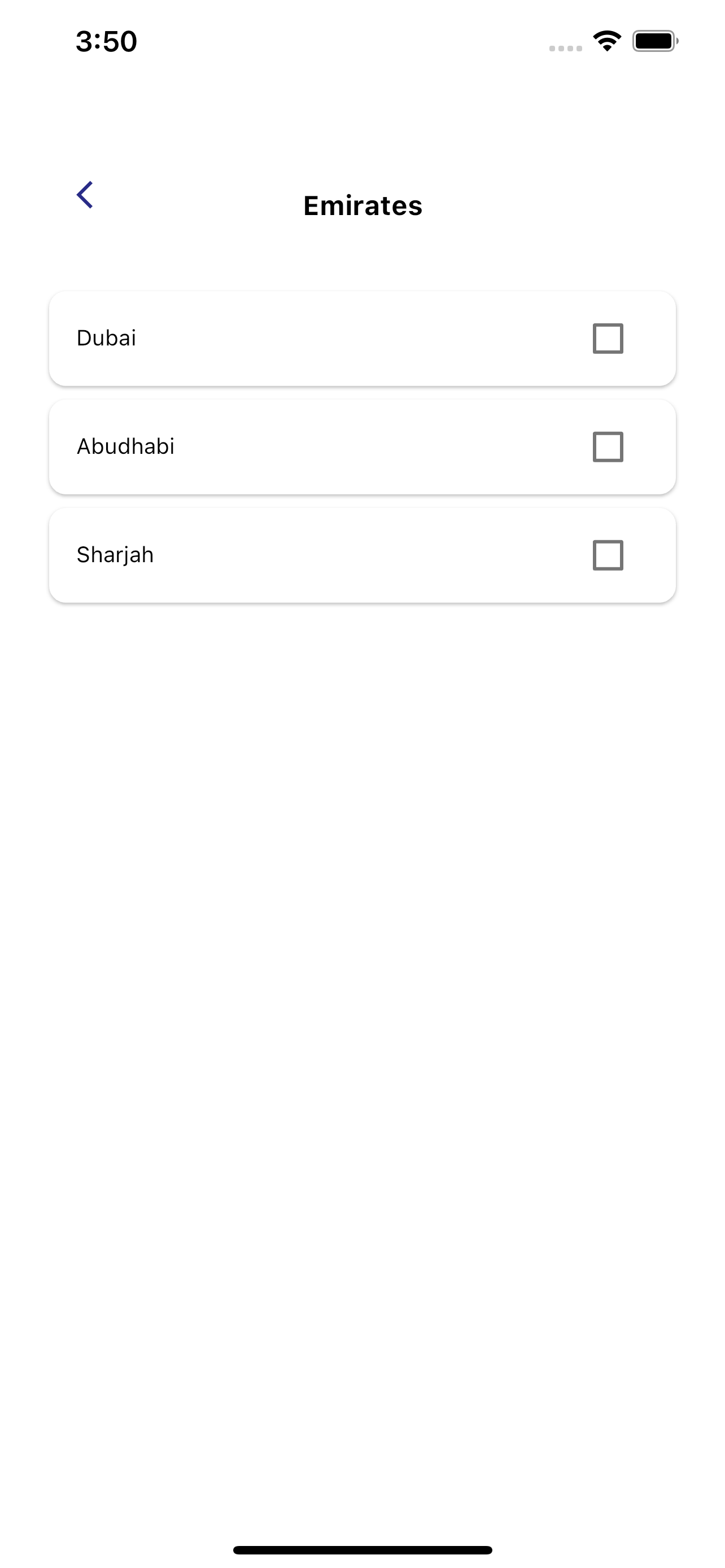Tick the Abudhabi checkbox
725x1568 pixels.
pos(608,447)
